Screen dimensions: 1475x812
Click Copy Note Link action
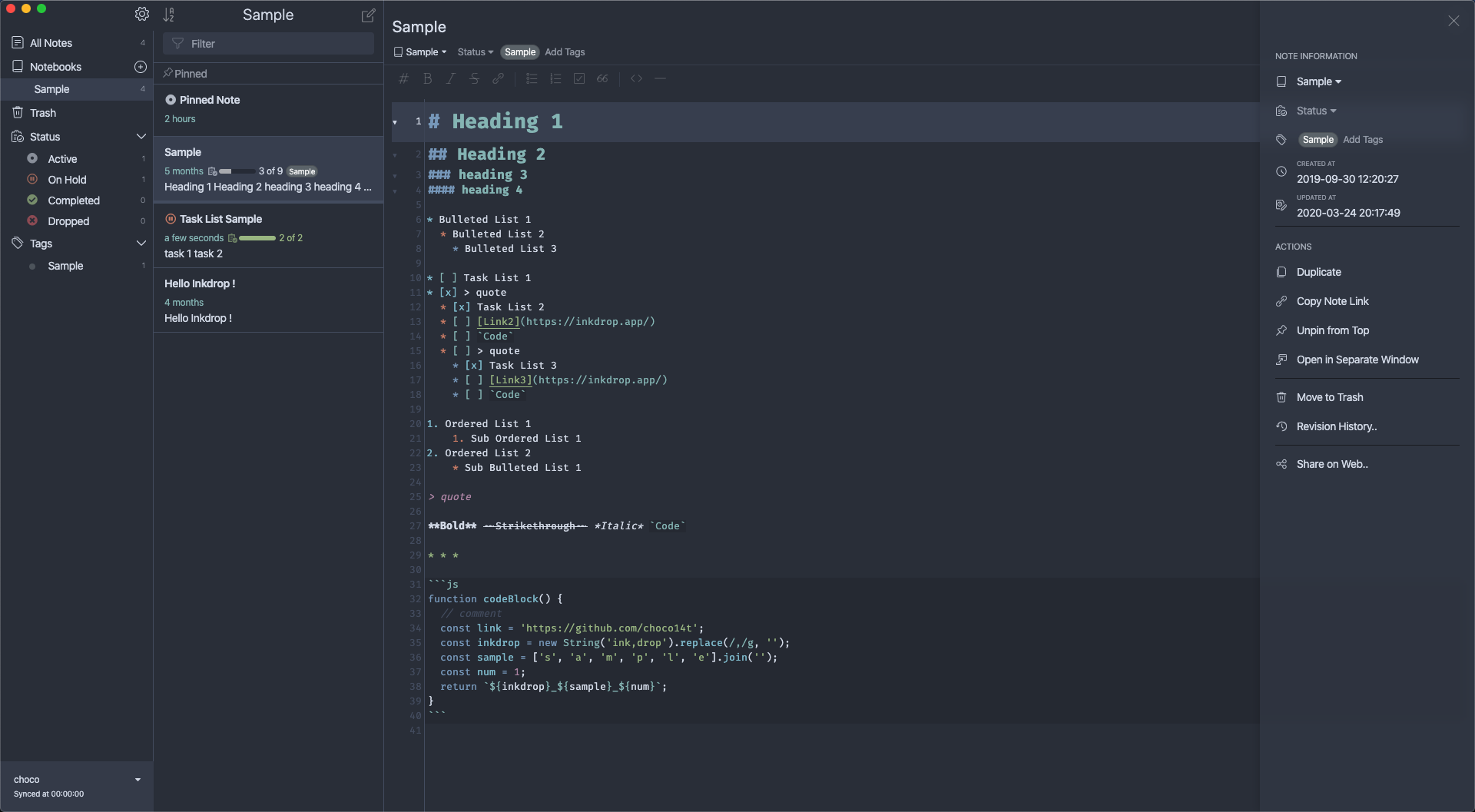[x=1332, y=301]
